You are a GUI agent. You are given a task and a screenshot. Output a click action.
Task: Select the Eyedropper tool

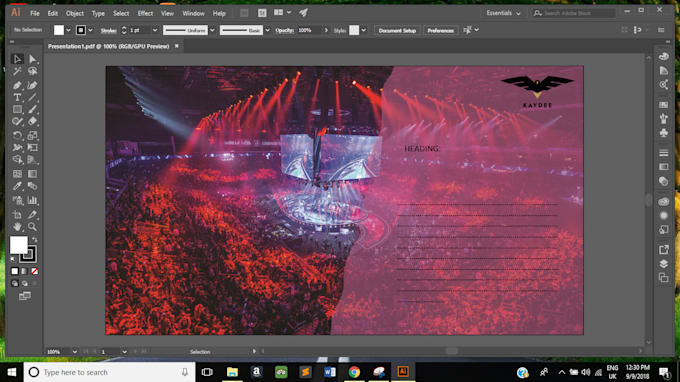coord(17,186)
